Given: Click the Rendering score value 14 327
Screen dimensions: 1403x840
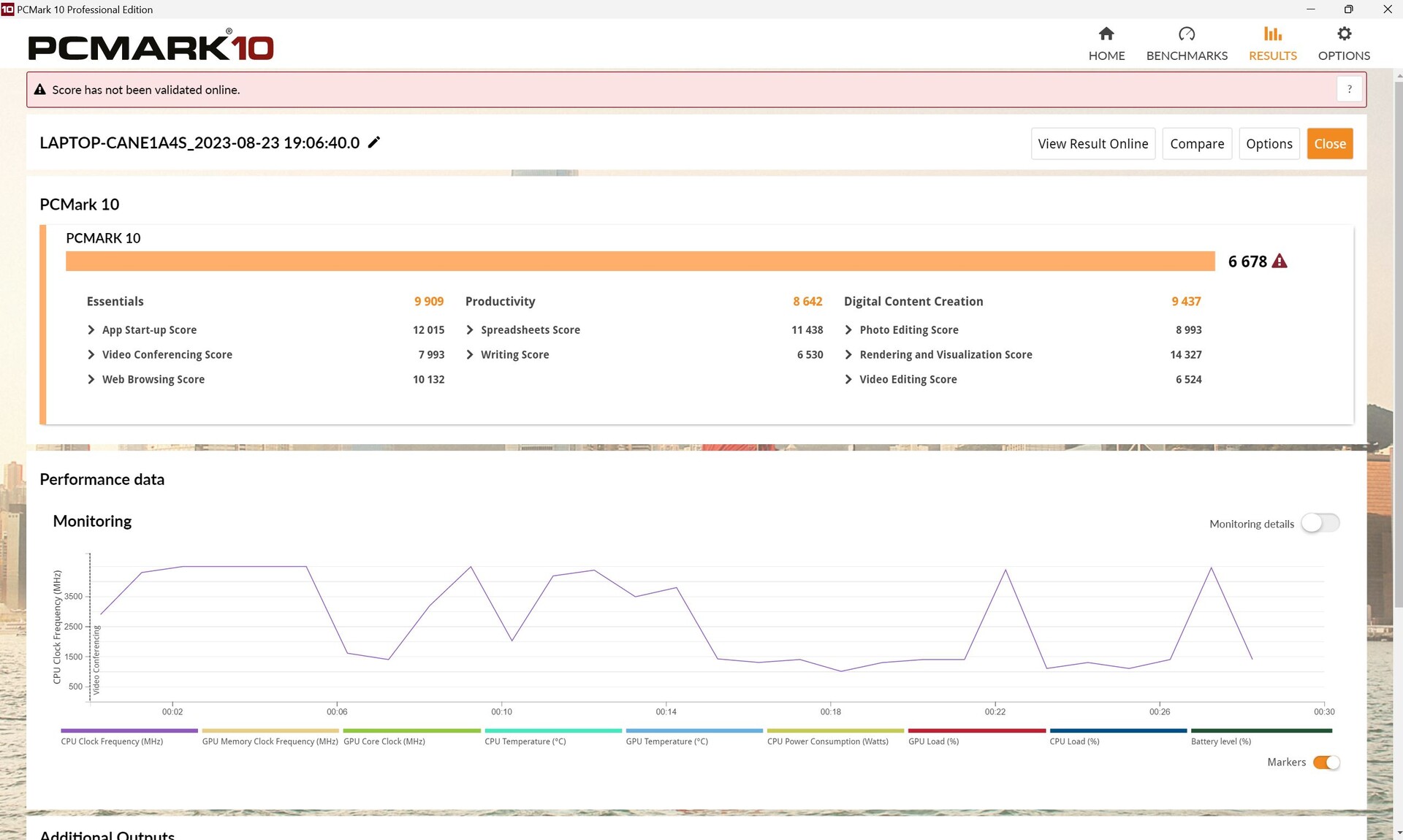Looking at the screenshot, I should click(x=1185, y=354).
